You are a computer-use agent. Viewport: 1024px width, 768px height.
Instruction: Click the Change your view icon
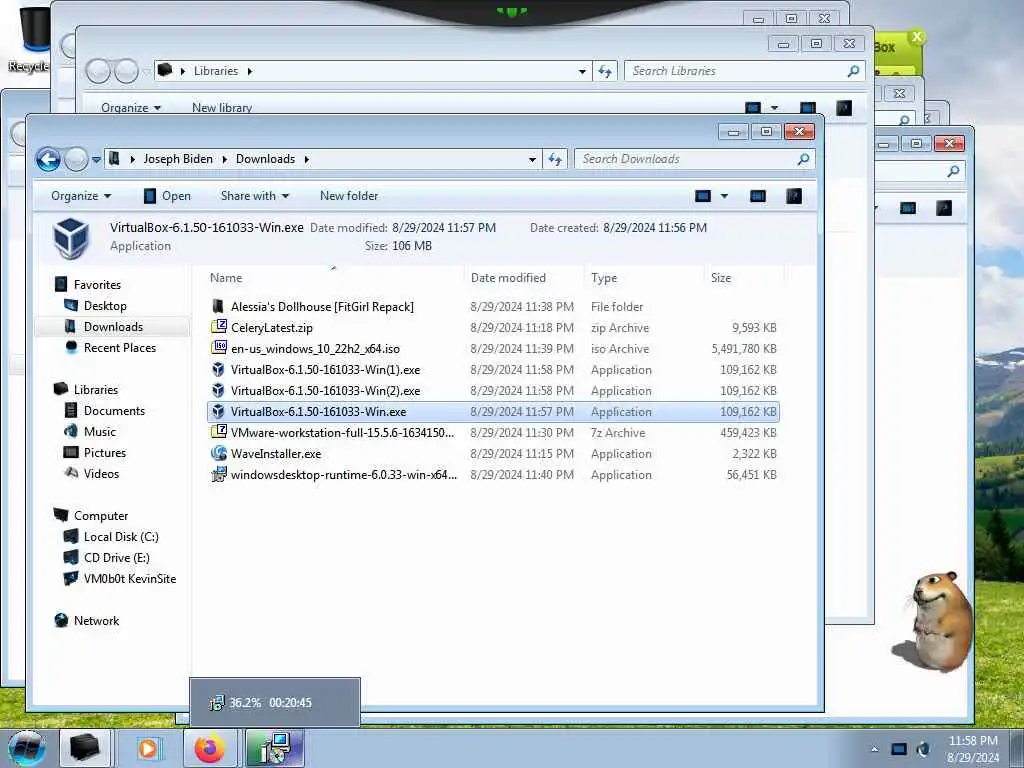point(703,196)
